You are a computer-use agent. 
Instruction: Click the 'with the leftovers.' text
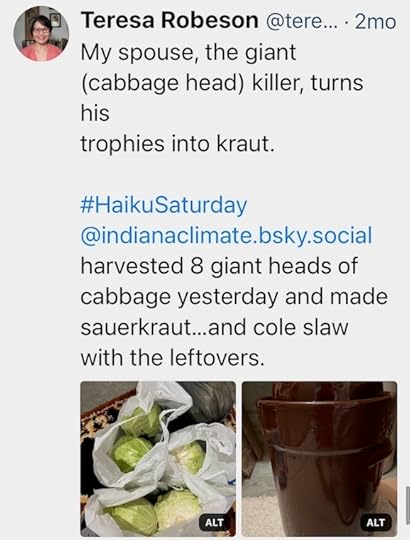(x=172, y=358)
